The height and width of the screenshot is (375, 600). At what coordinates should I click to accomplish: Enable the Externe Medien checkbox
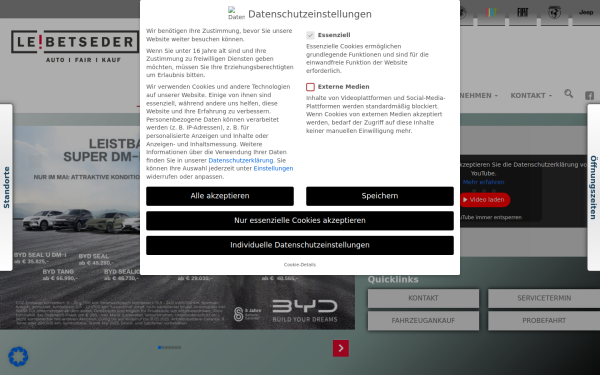pyautogui.click(x=310, y=87)
